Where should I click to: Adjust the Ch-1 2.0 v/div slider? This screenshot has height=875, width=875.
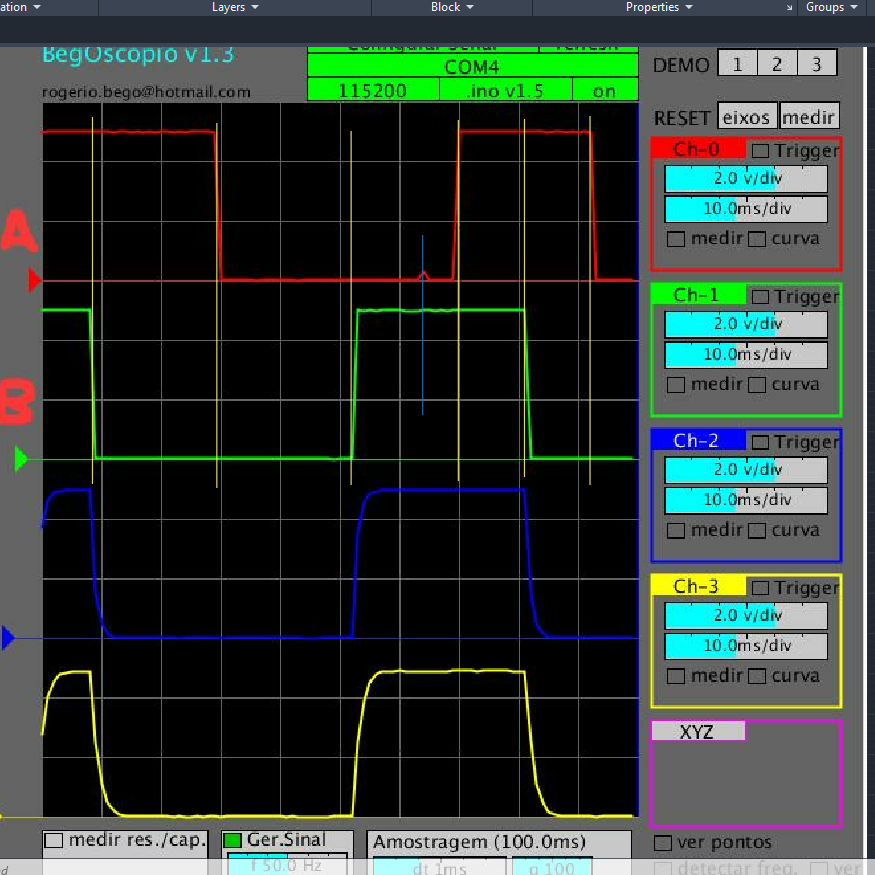click(746, 324)
